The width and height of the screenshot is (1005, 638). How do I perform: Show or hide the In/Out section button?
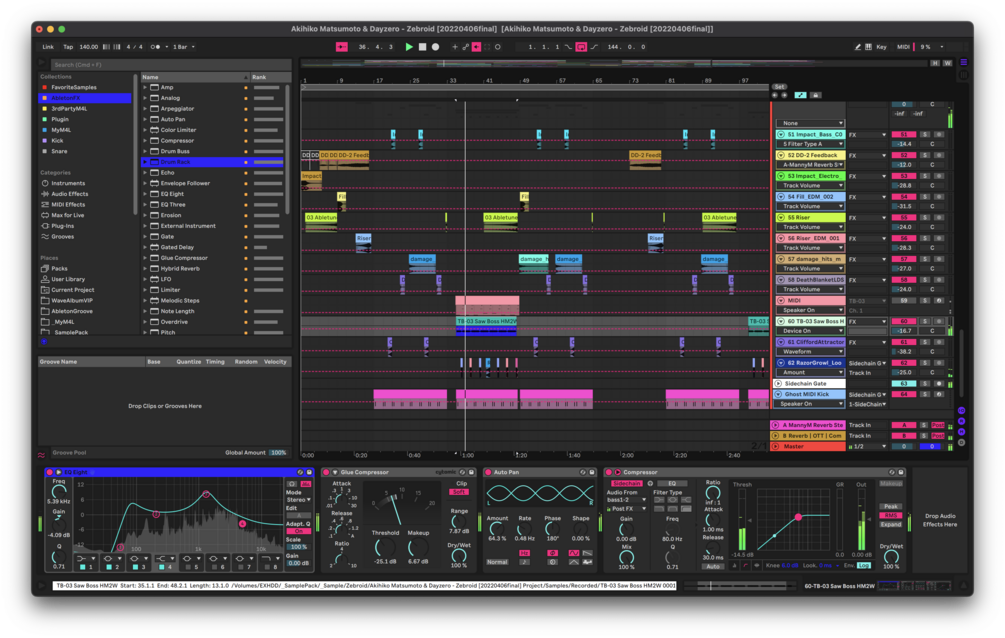pyautogui.click(x=961, y=410)
